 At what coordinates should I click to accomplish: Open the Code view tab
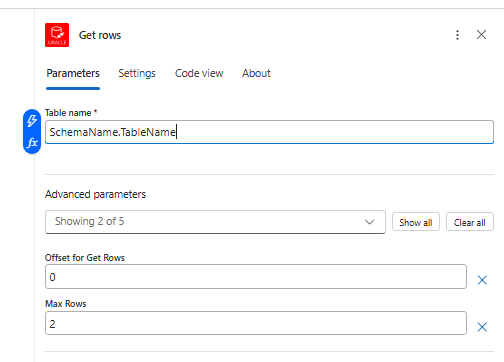pos(199,73)
